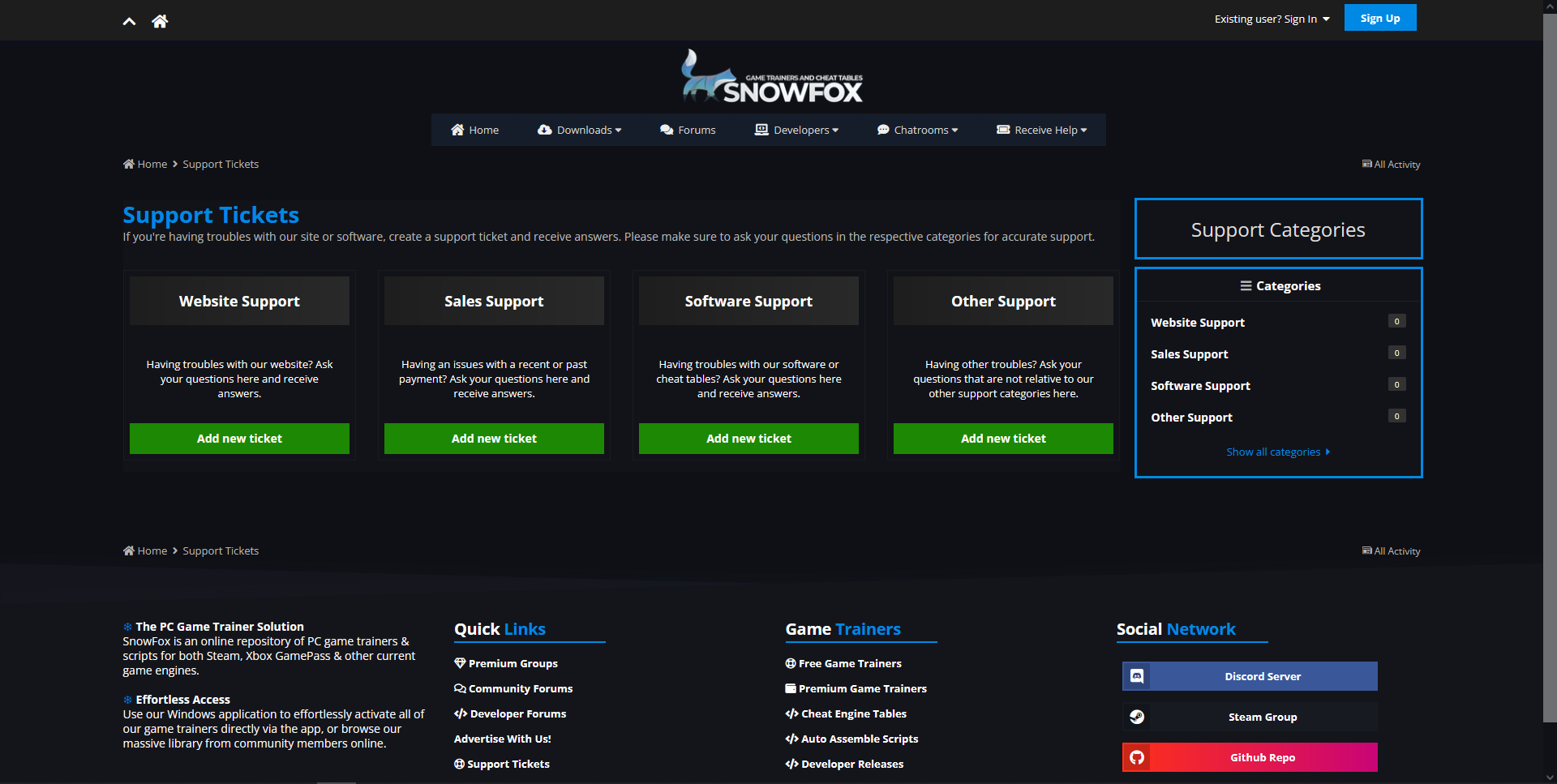1557x784 pixels.
Task: Open Advertise With Us quick link
Action: coord(503,739)
